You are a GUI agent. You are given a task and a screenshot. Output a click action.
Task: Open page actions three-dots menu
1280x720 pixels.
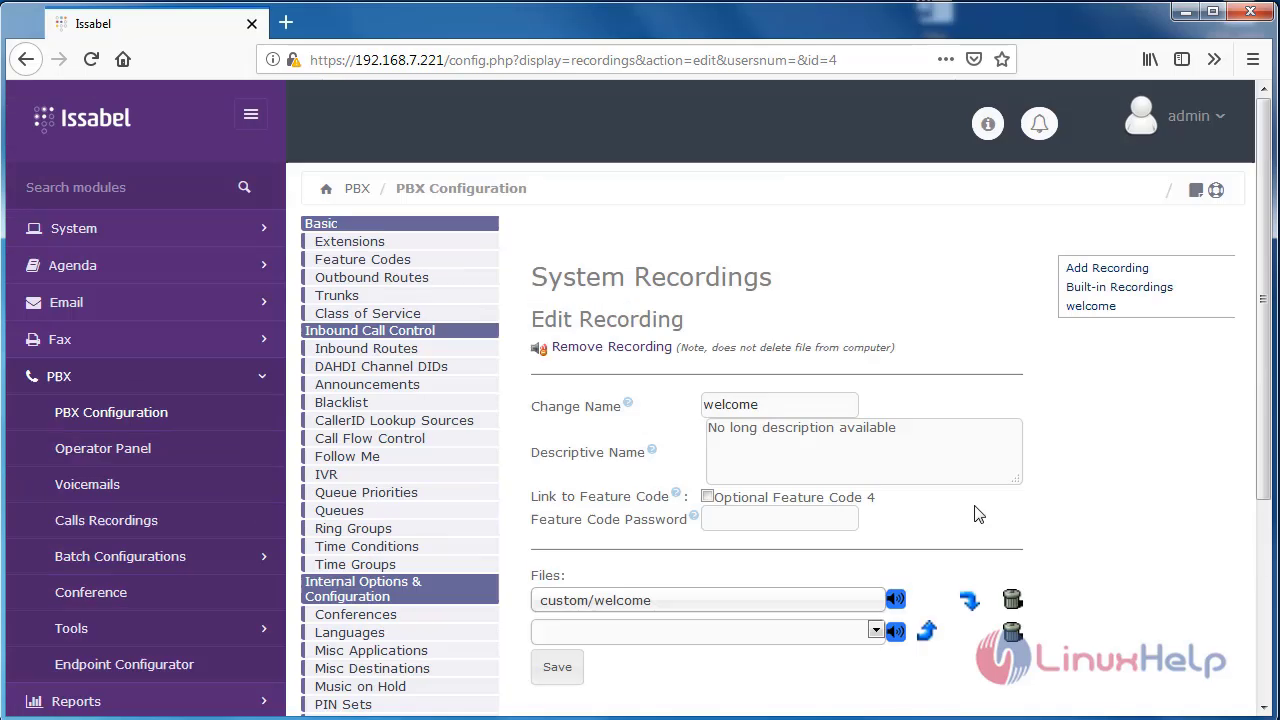click(x=945, y=59)
